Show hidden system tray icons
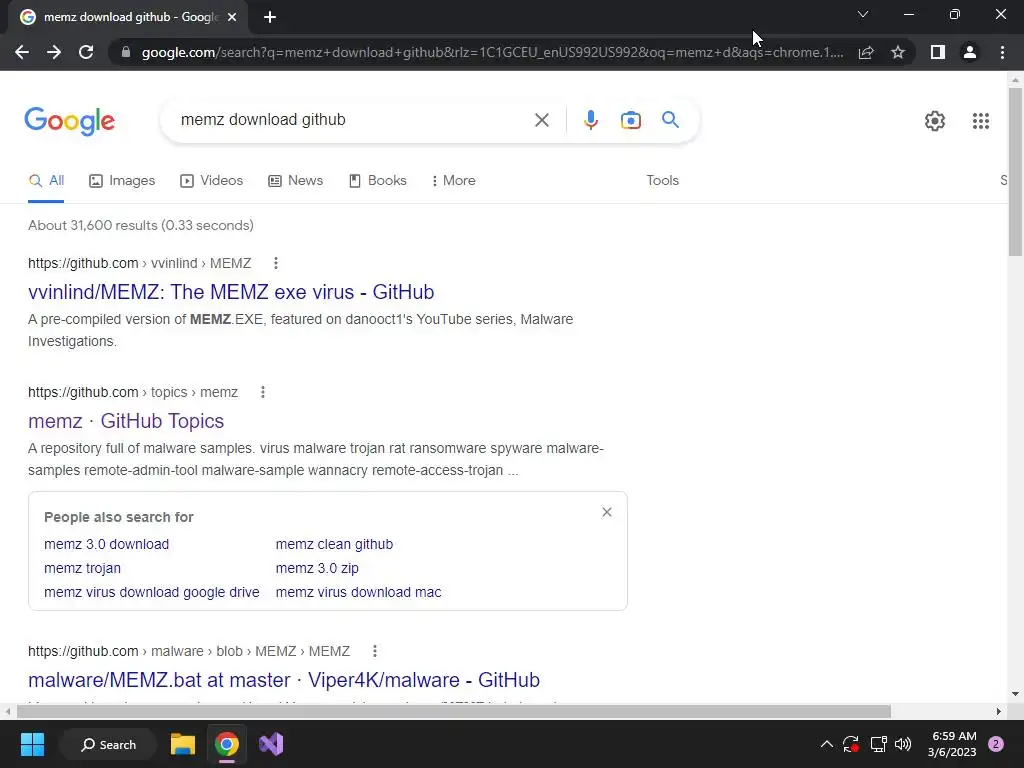Screen dimensions: 1024x768 (x=826, y=744)
